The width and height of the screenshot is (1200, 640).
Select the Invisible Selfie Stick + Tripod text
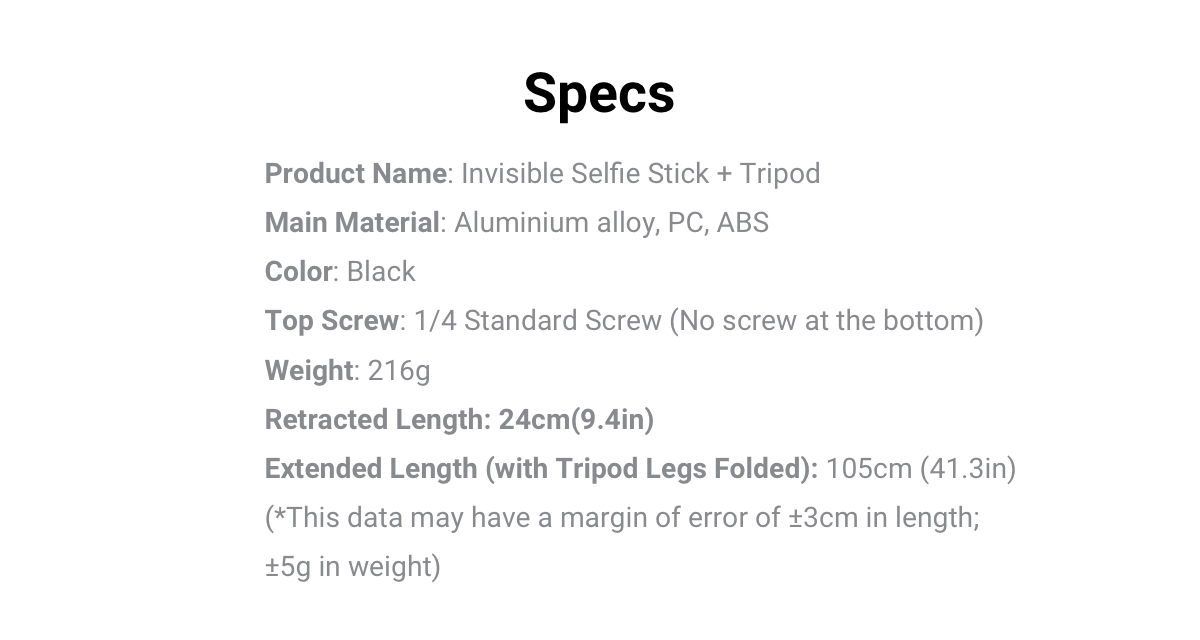(640, 174)
